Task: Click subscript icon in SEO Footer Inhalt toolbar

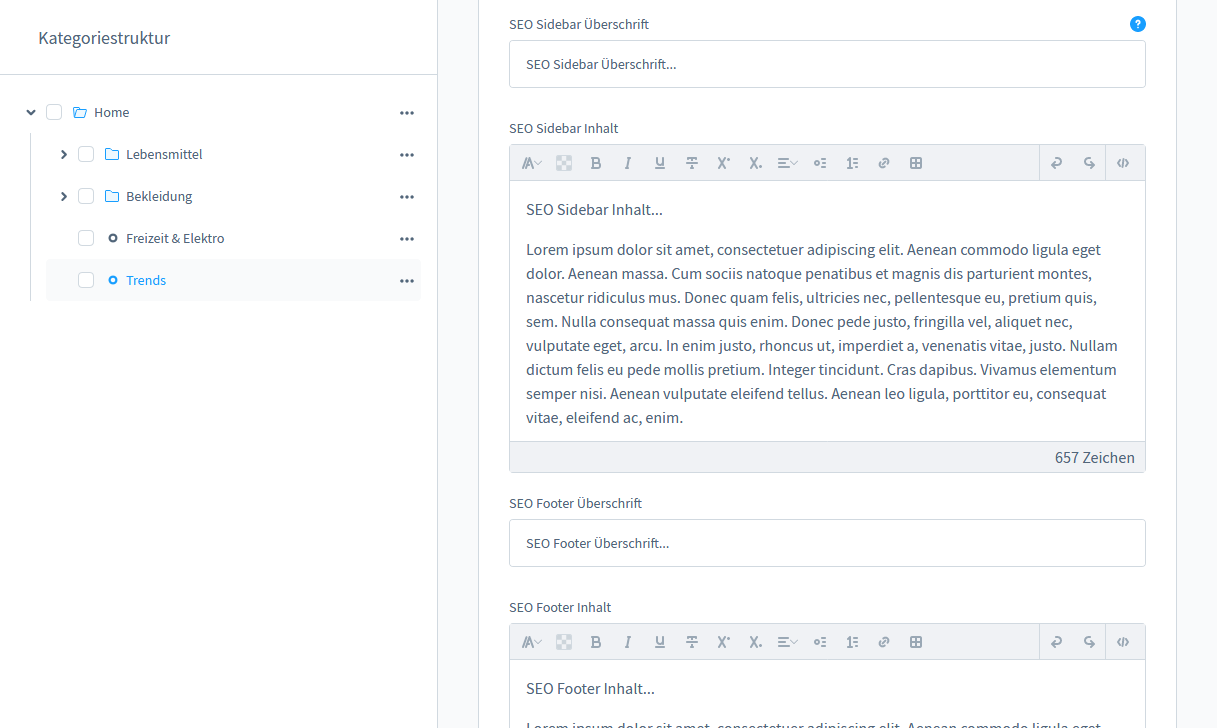Action: pyautogui.click(x=756, y=642)
